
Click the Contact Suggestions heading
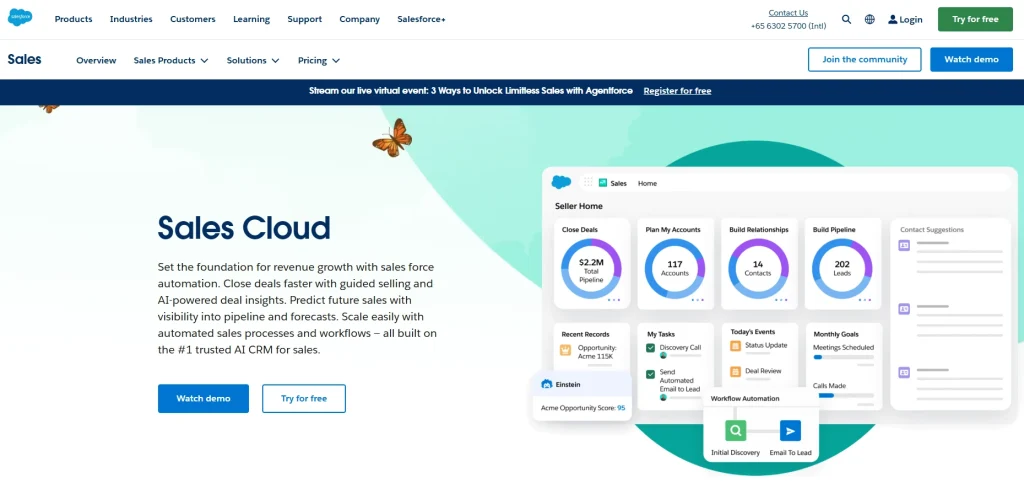(x=932, y=230)
